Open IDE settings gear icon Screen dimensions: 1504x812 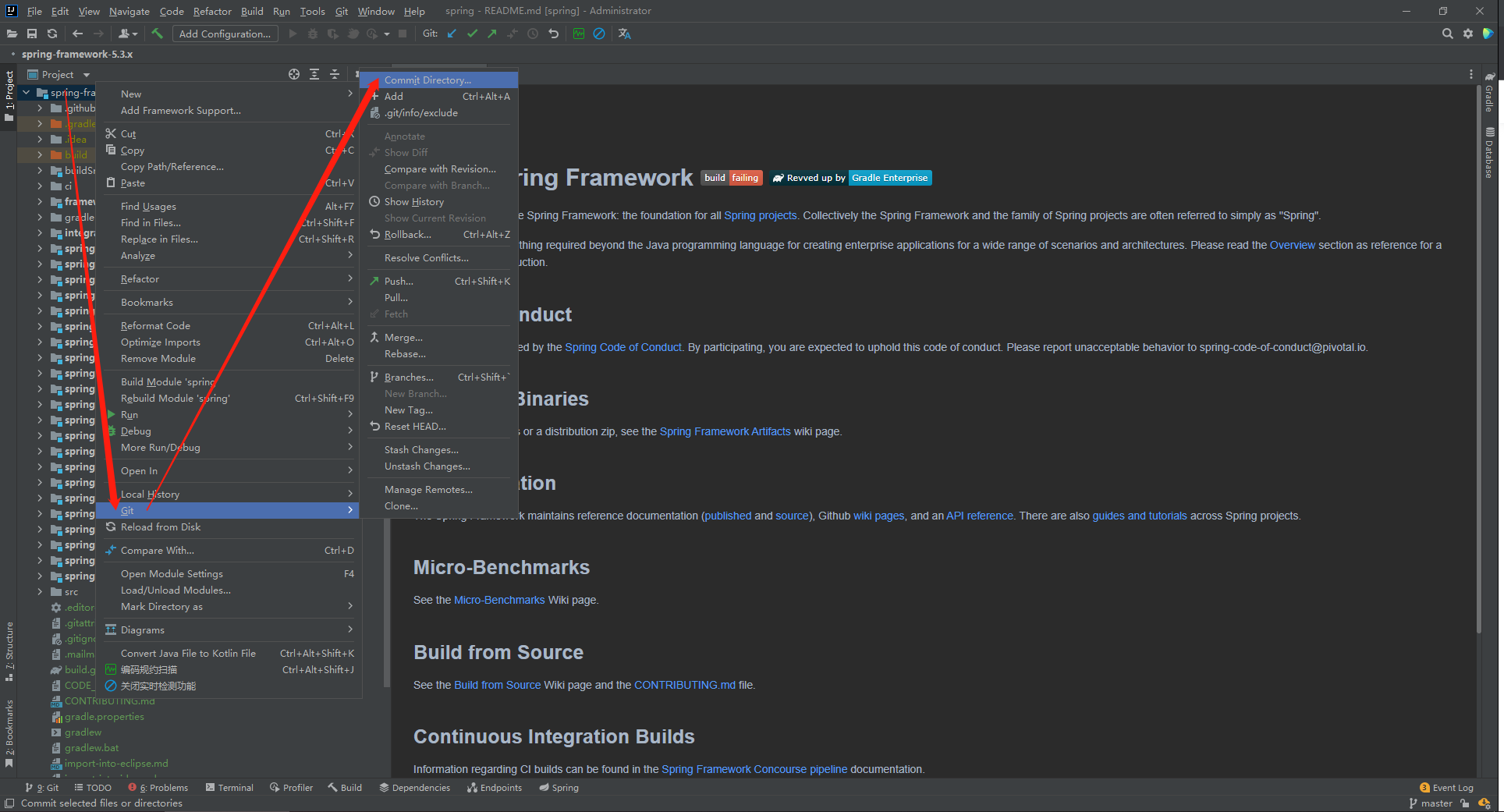tap(1468, 34)
